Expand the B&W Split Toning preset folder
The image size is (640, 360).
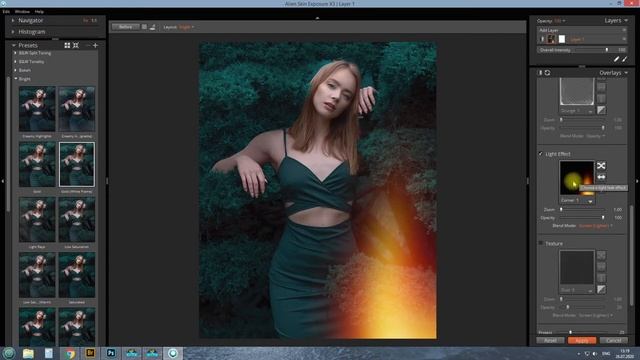point(16,53)
